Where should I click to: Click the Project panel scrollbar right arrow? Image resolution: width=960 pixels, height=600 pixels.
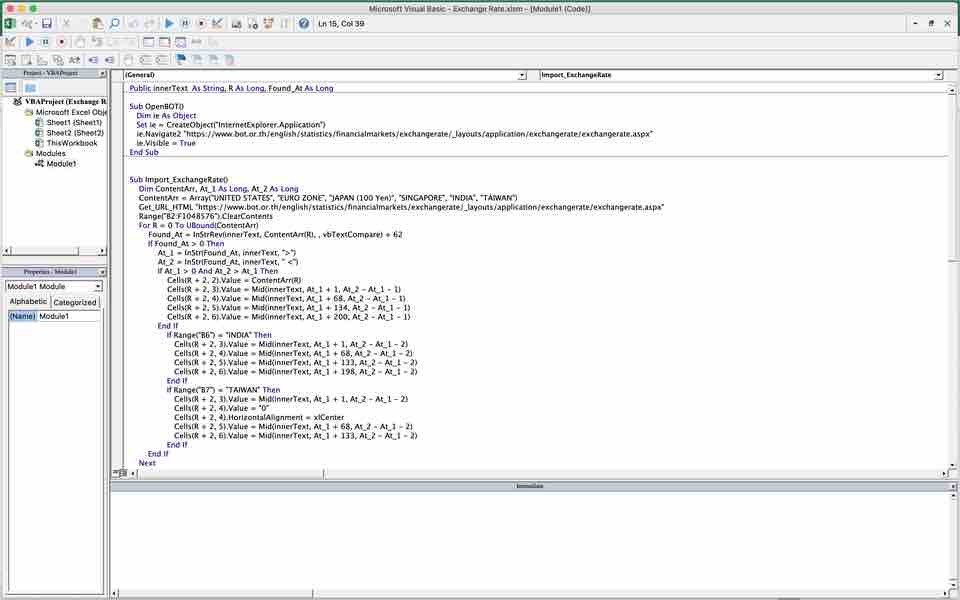pyautogui.click(x=102, y=251)
